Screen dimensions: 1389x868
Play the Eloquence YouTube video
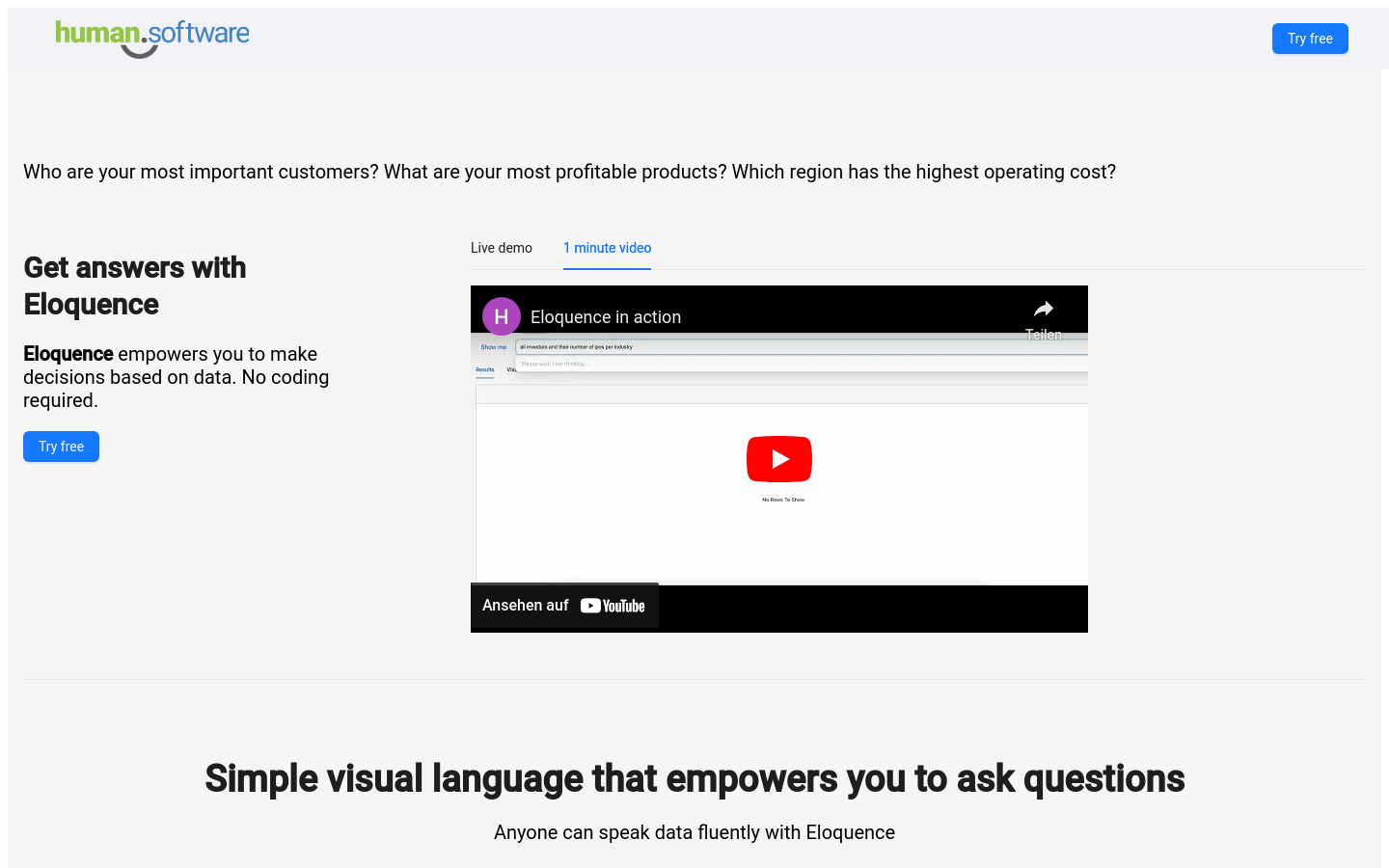[x=779, y=459]
